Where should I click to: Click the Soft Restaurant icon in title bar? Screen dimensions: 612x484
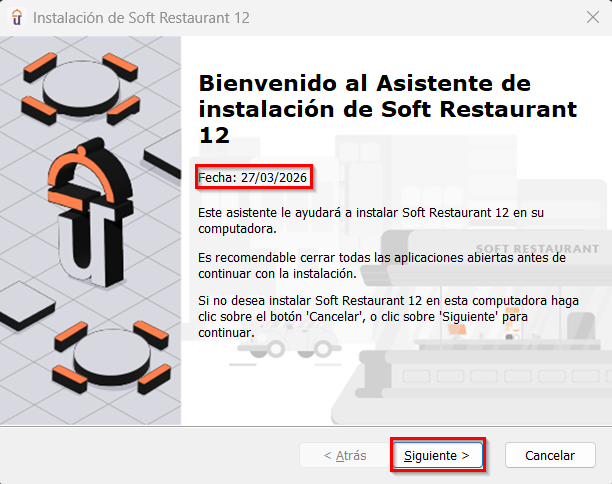[17, 18]
